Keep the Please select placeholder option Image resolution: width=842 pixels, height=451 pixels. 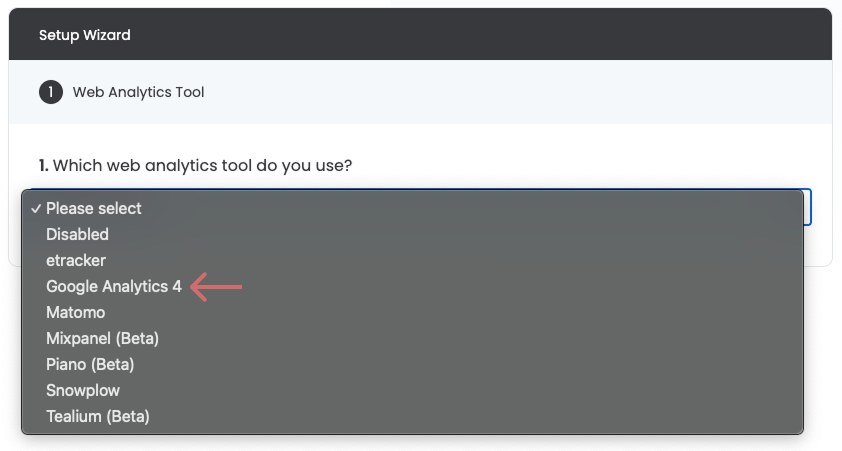[412, 208]
